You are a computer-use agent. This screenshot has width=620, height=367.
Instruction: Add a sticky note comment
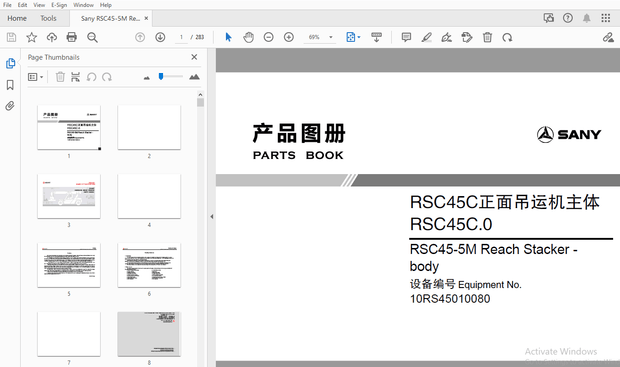[406, 37]
